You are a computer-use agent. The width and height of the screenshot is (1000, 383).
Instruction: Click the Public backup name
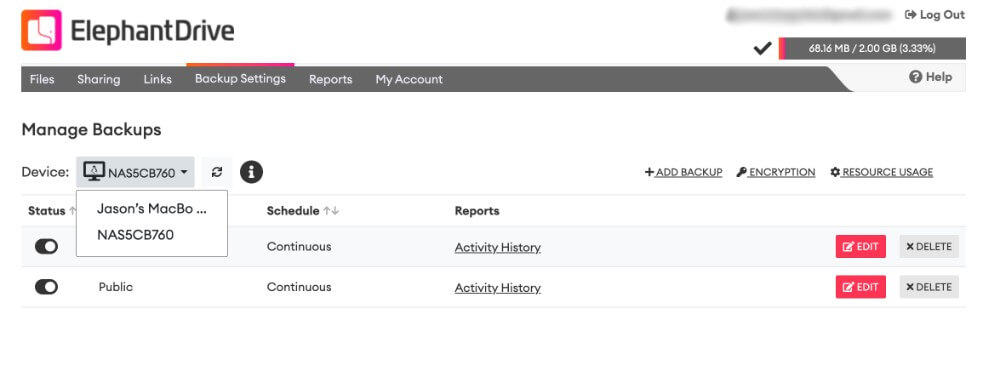(115, 287)
